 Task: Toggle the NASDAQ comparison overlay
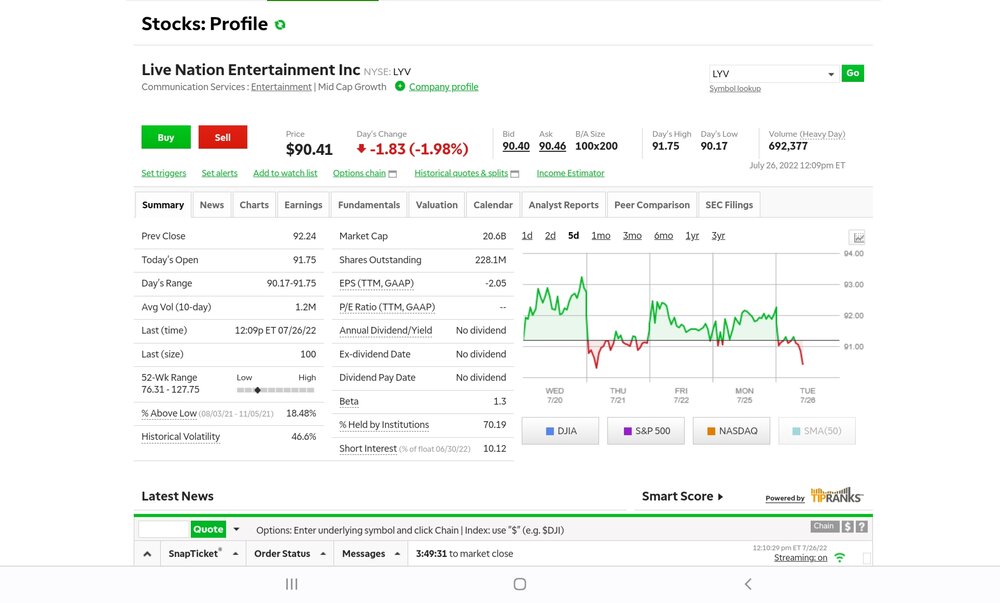pyautogui.click(x=732, y=431)
